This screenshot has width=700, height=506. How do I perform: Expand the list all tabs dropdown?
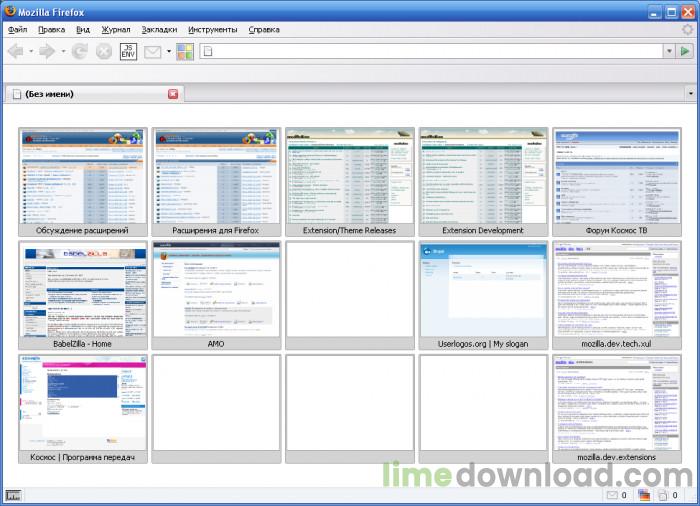(689, 94)
